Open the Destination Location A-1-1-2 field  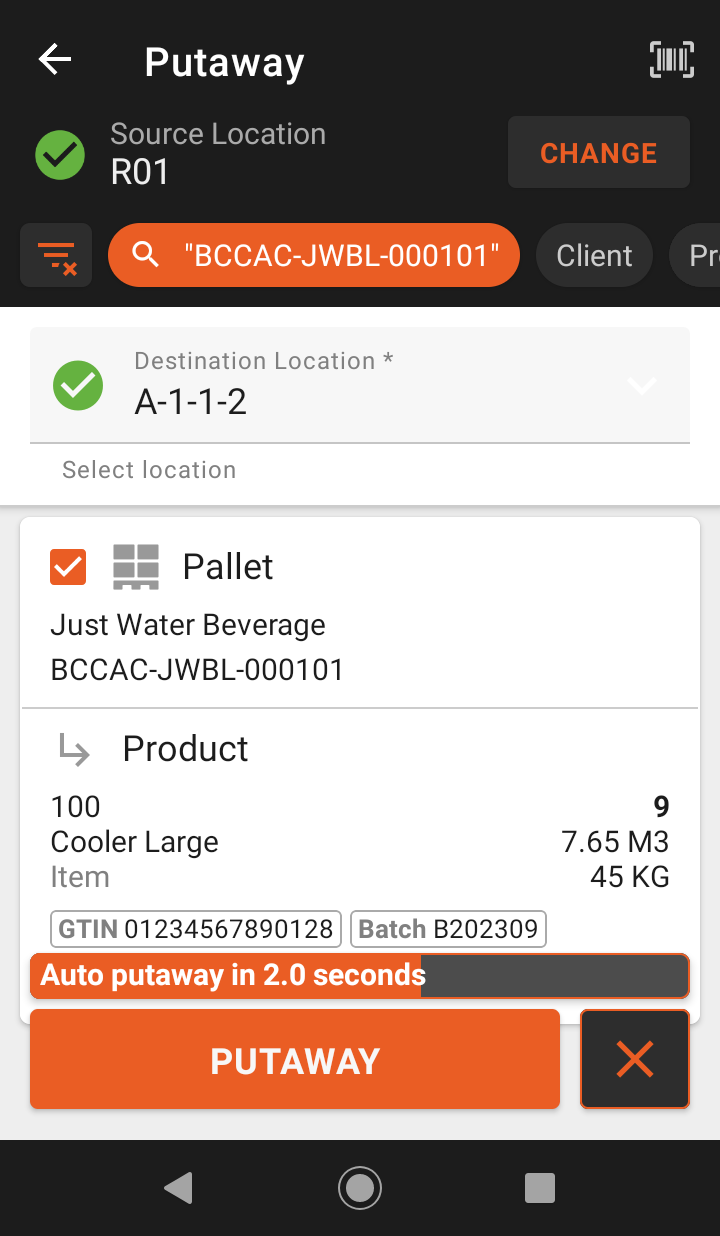[360, 385]
